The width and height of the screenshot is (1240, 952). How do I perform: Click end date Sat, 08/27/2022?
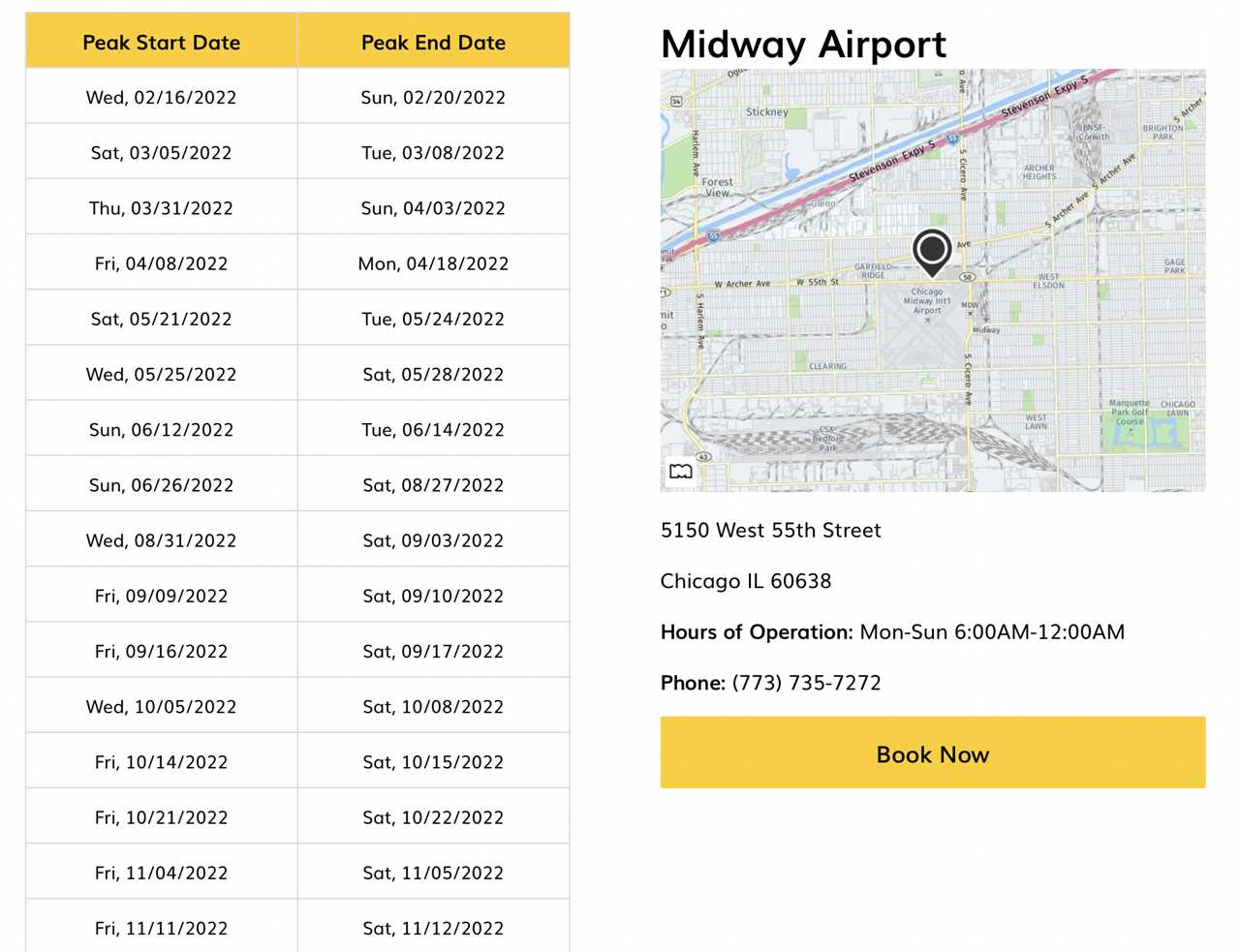pyautogui.click(x=433, y=485)
